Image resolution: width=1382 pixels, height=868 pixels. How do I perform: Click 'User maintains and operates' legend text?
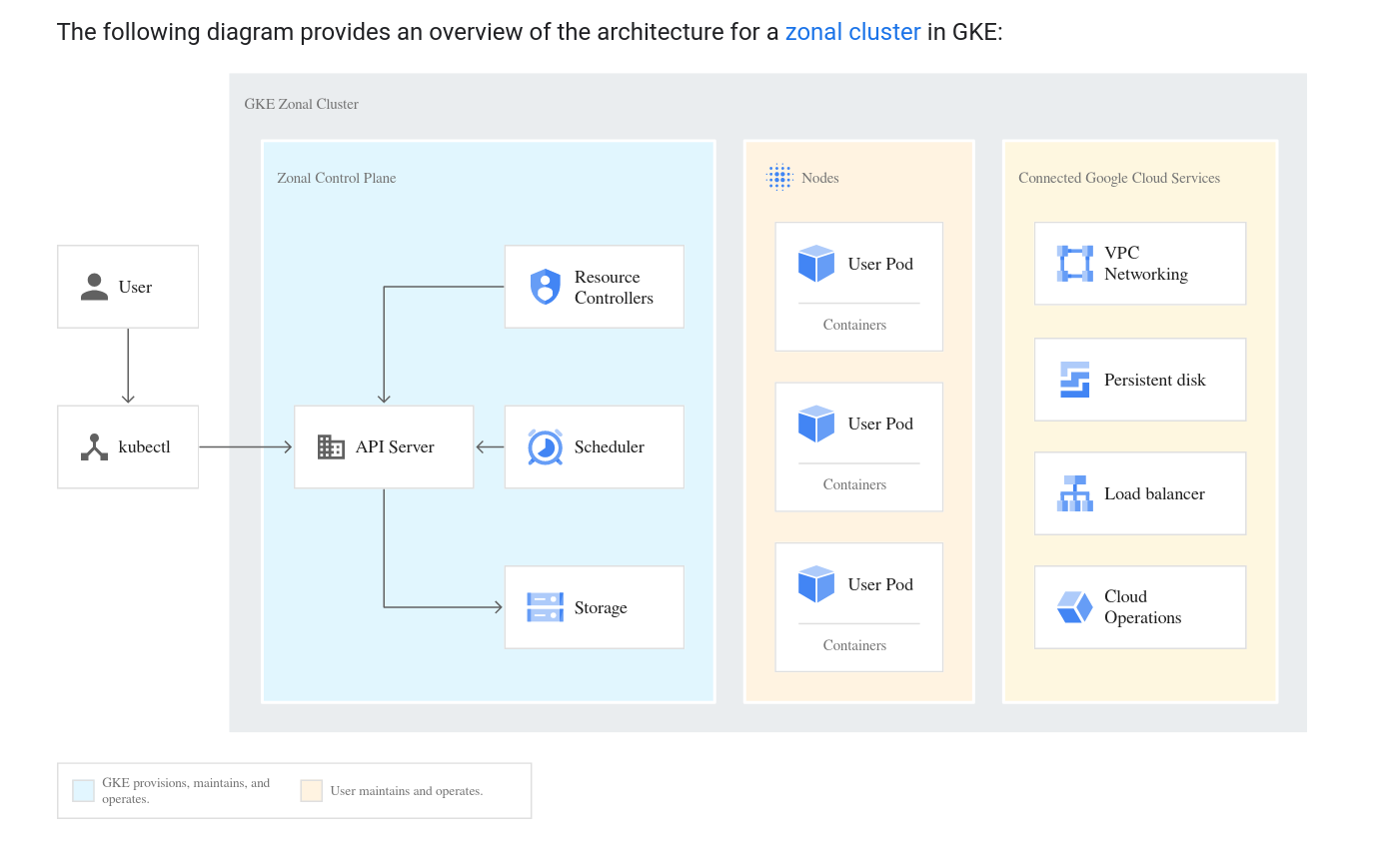click(407, 791)
